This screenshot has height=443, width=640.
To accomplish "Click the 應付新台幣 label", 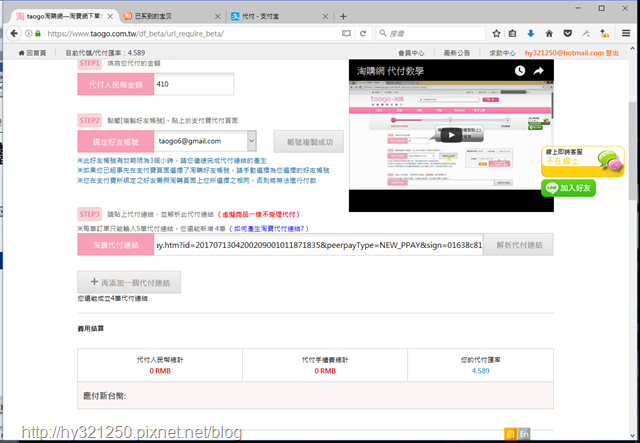I will pos(105,396).
